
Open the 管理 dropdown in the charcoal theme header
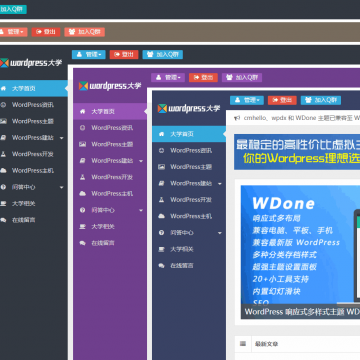pyautogui.click(x=89, y=55)
